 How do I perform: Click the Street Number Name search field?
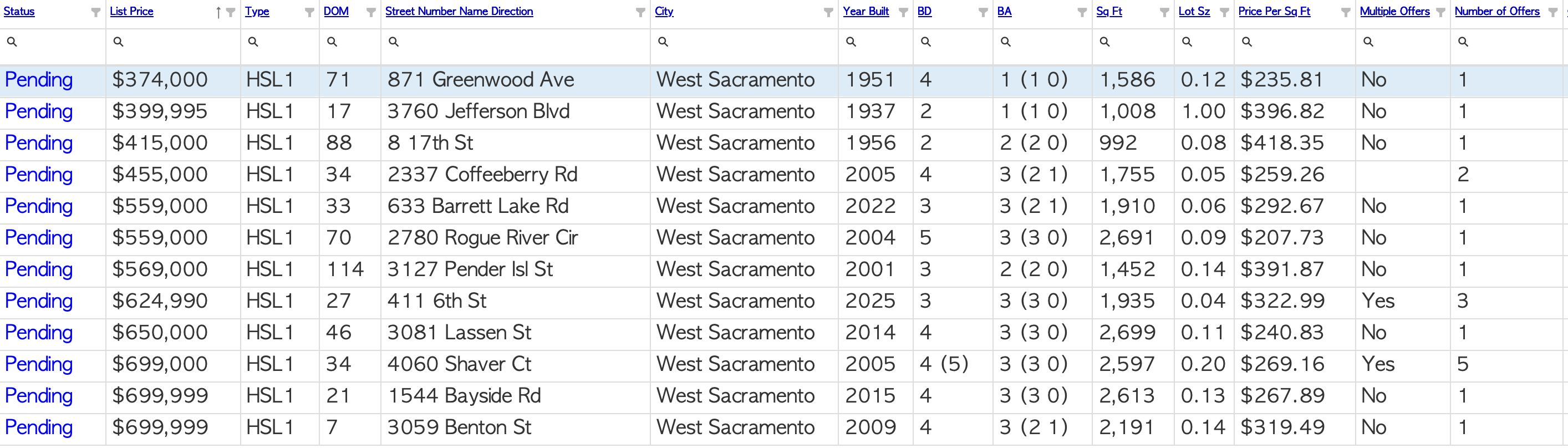tap(516, 42)
